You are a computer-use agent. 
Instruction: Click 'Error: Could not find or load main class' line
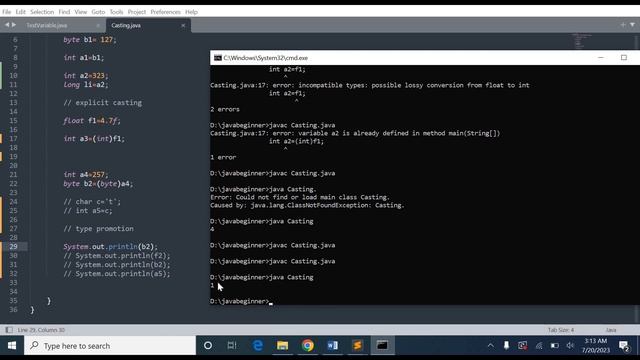(300, 197)
